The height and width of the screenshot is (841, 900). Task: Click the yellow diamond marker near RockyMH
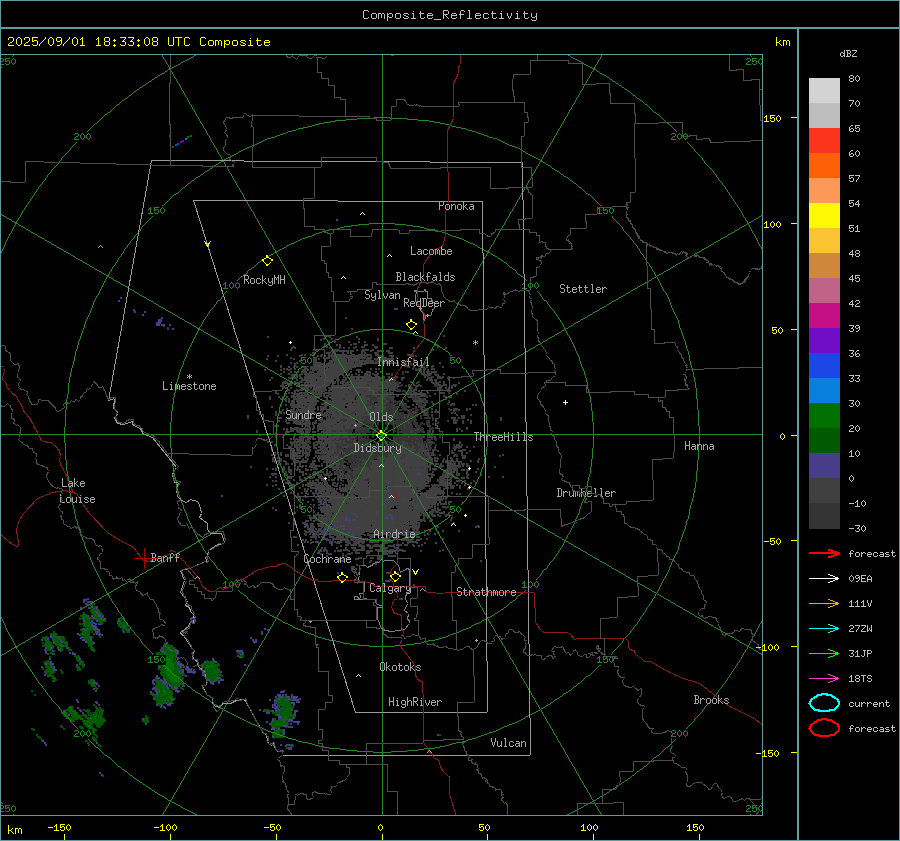267,261
